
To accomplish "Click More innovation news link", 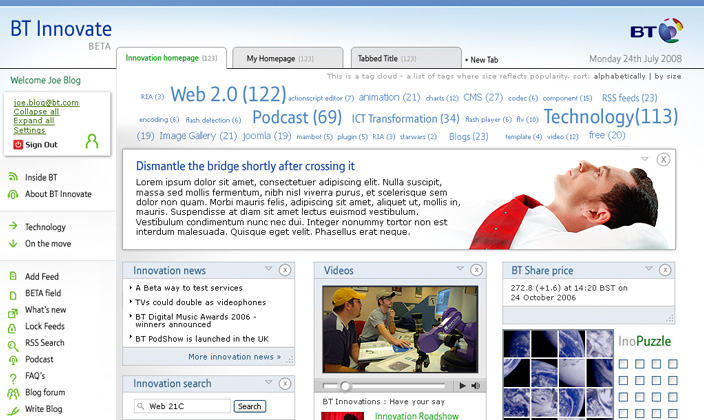I will pyautogui.click(x=234, y=357).
